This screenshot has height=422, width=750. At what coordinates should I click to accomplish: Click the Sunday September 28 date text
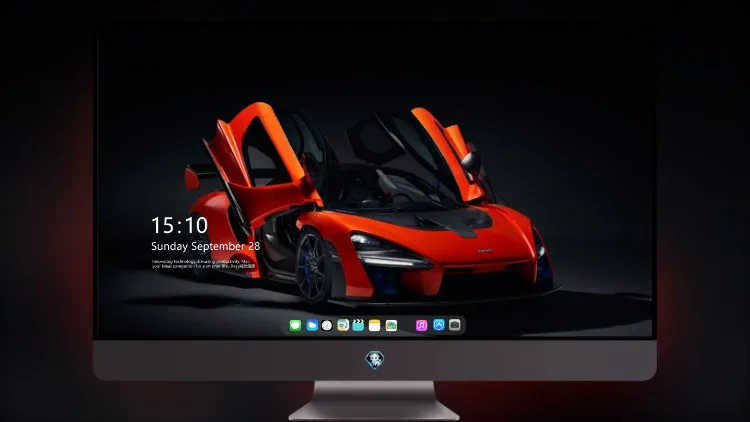206,246
